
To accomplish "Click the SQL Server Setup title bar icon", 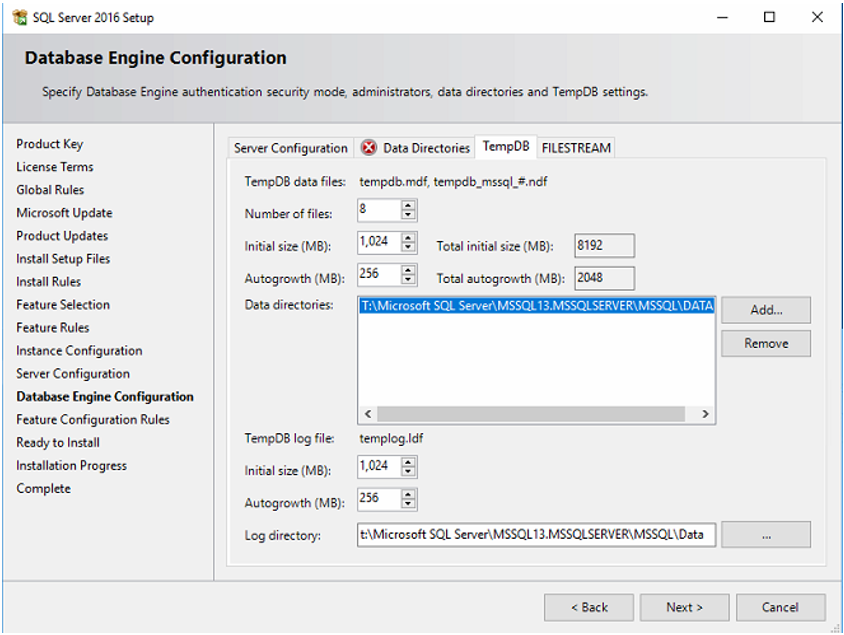I will tap(19, 17).
